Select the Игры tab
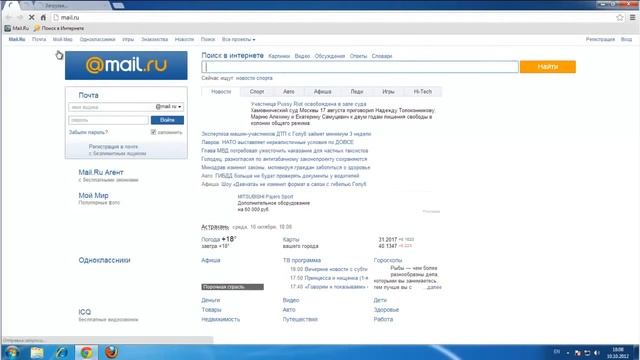The width and height of the screenshot is (640, 360). pyautogui.click(x=388, y=92)
